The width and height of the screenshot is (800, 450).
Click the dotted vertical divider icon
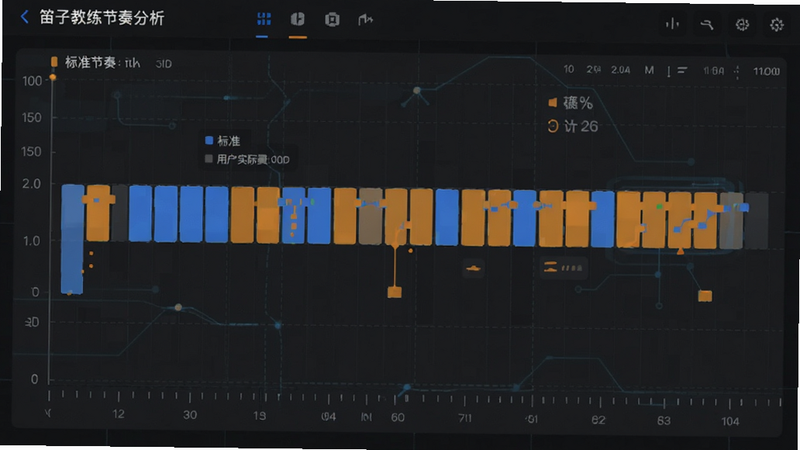click(x=737, y=72)
